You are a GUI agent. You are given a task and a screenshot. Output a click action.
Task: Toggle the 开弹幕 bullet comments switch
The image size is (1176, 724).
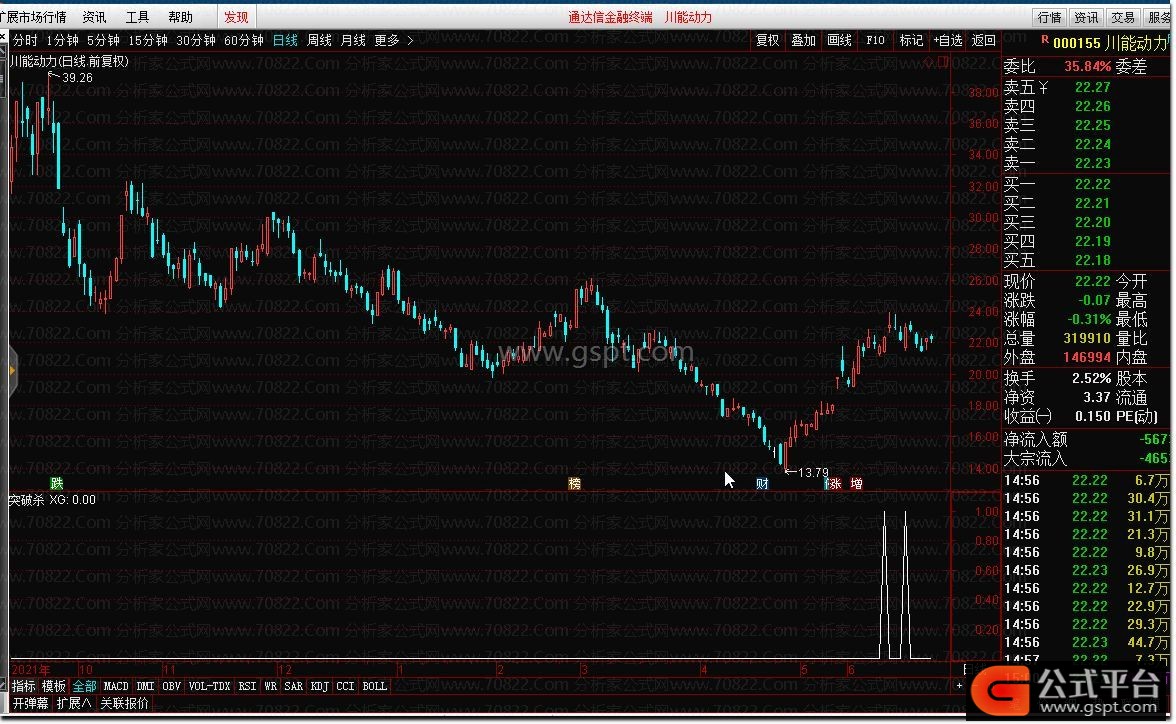30,704
